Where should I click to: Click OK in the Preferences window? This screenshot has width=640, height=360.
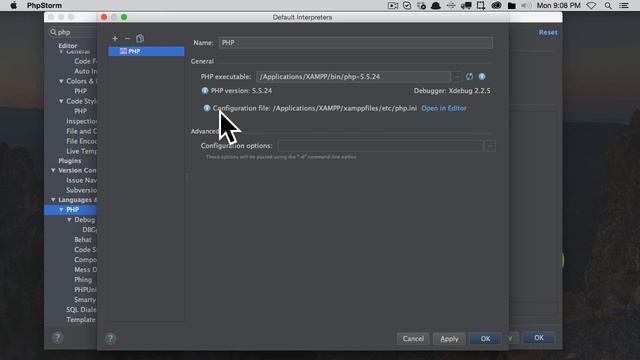pyautogui.click(x=539, y=338)
